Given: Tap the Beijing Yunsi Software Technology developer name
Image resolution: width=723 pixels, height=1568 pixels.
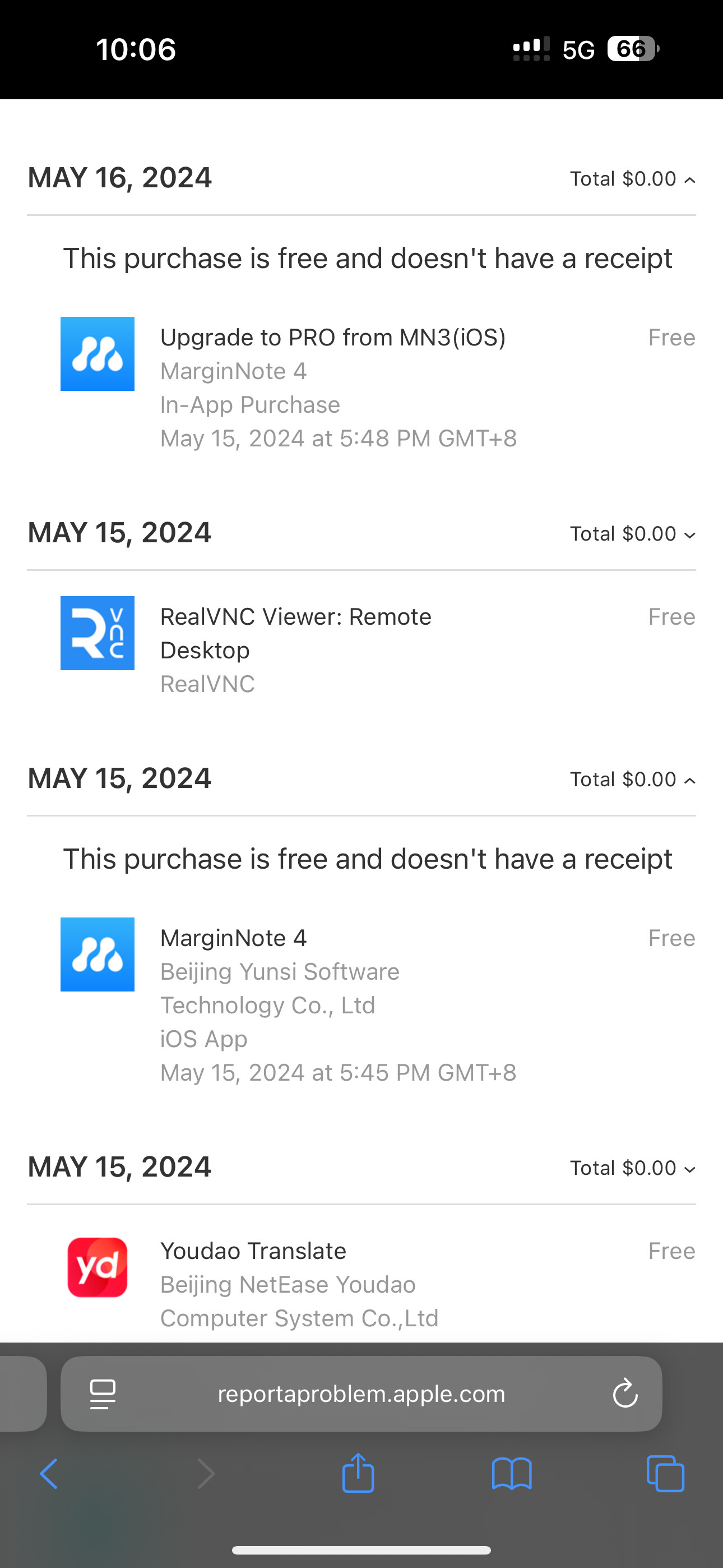Looking at the screenshot, I should (280, 988).
